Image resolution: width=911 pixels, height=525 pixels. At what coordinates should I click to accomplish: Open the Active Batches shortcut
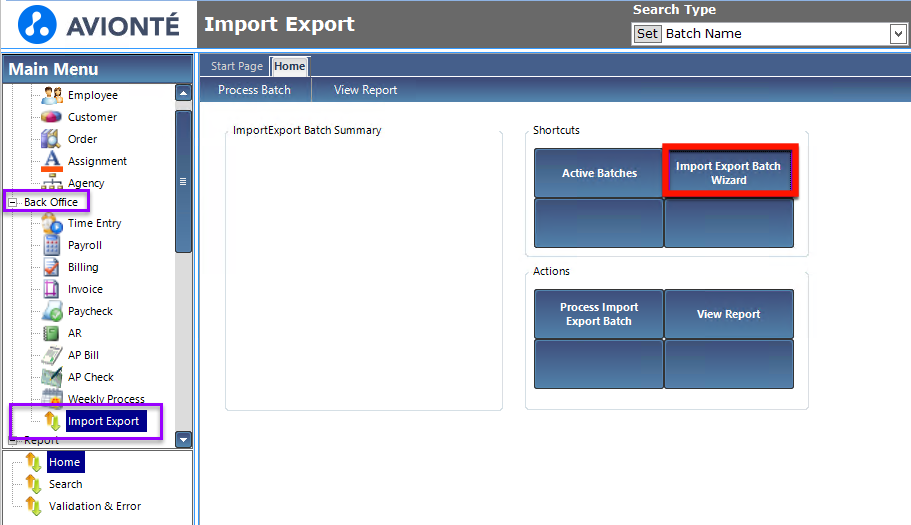tap(598, 173)
